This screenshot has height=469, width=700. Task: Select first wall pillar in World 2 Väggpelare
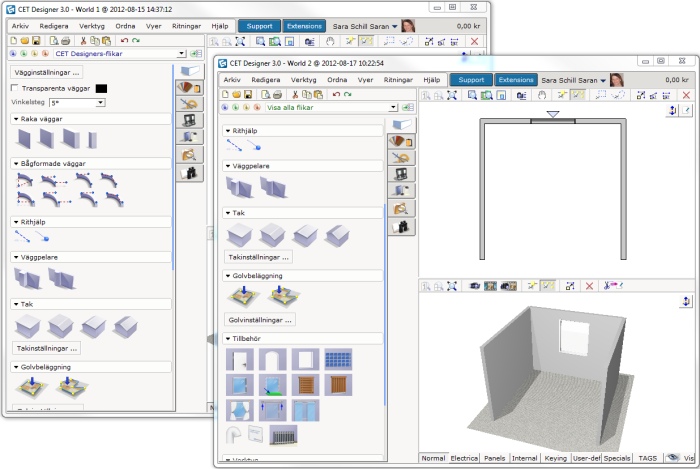239,187
